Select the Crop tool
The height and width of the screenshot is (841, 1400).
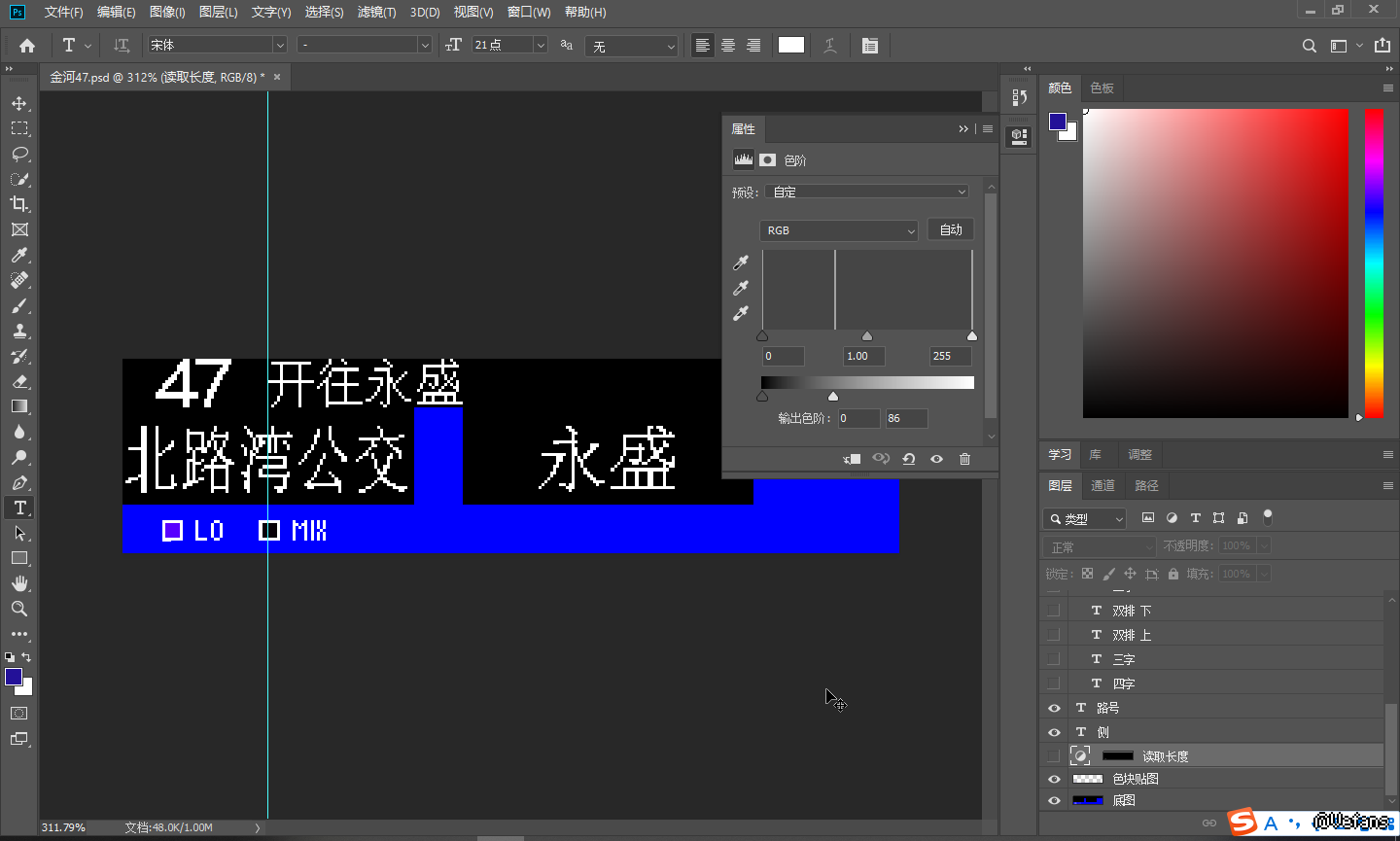(x=19, y=204)
